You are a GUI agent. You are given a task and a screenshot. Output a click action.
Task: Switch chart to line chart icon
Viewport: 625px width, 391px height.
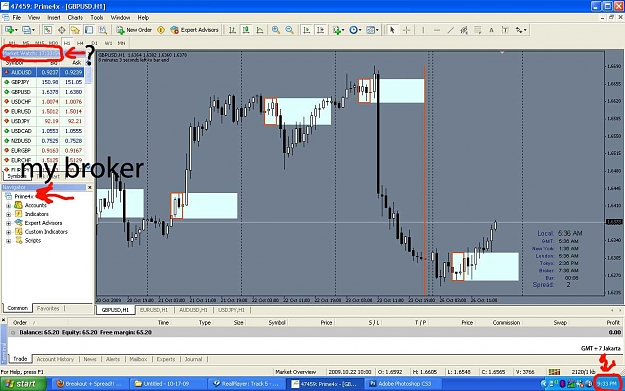(x=260, y=30)
